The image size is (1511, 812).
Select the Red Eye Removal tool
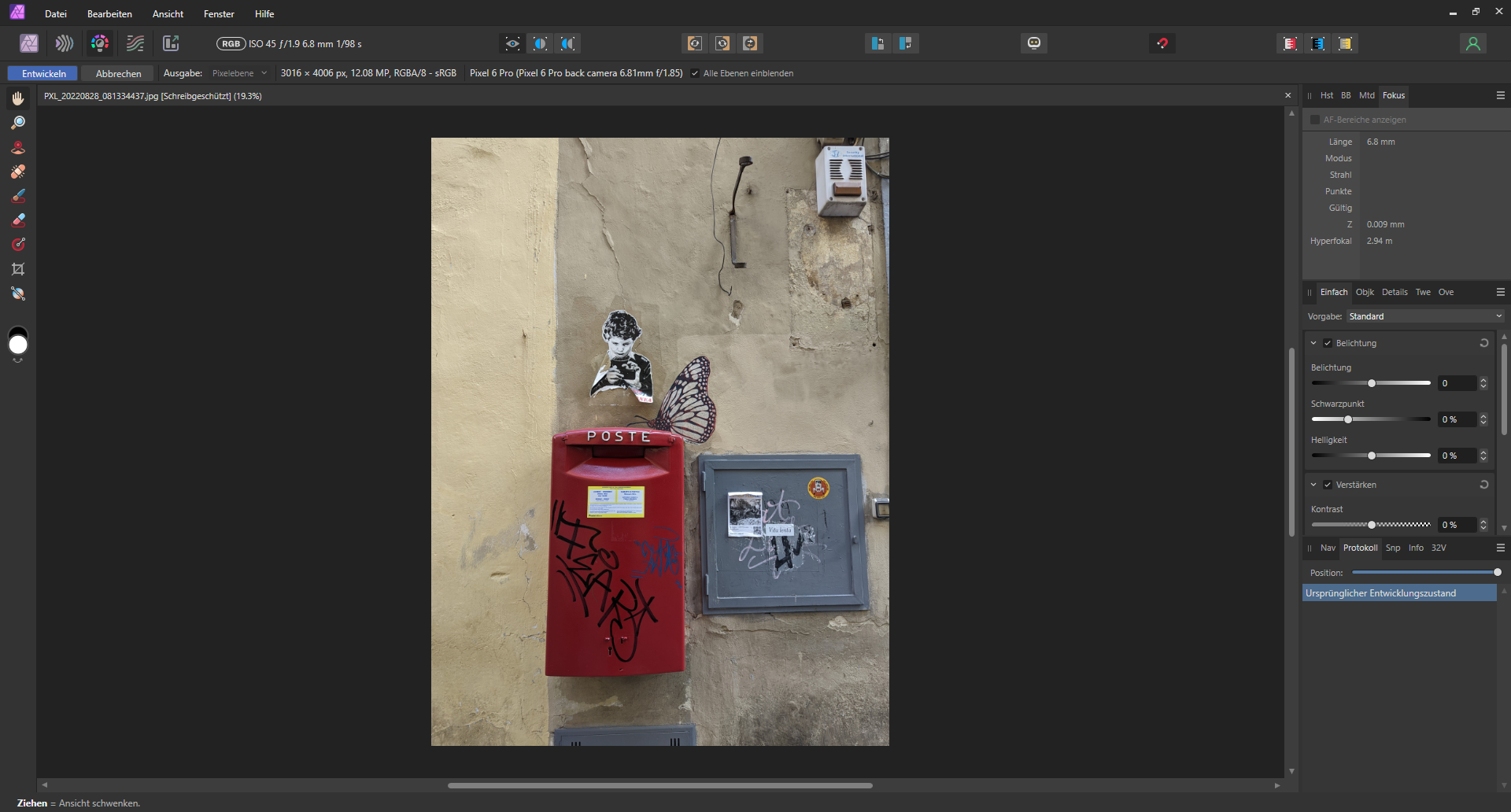[18, 147]
